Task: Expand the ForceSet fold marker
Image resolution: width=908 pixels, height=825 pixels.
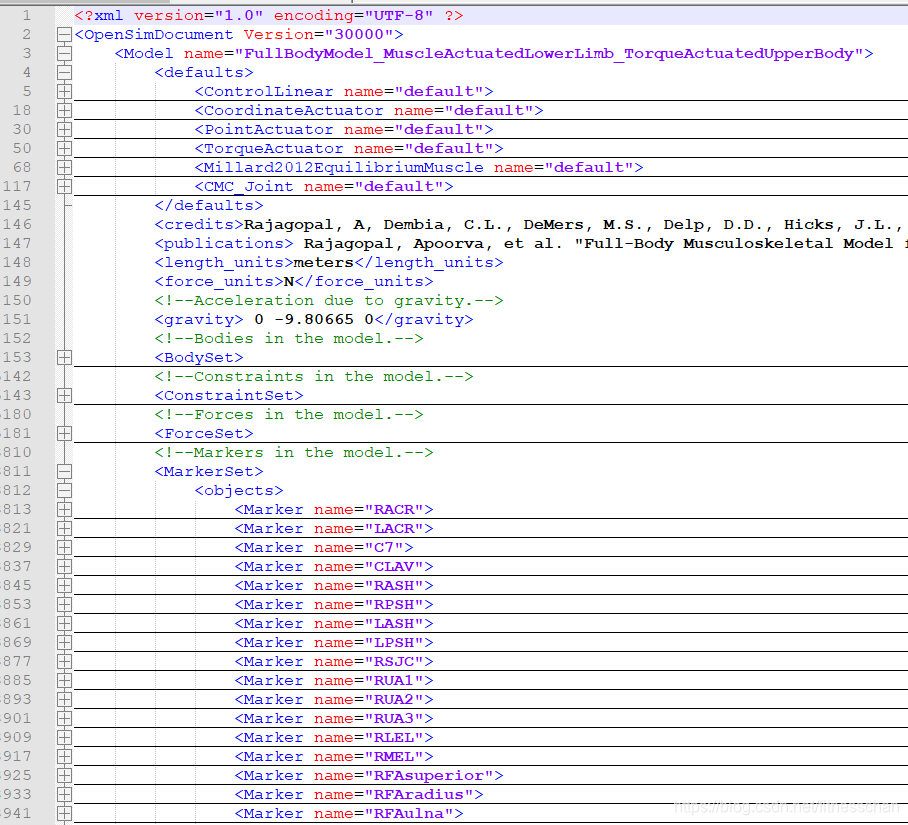Action: click(64, 434)
